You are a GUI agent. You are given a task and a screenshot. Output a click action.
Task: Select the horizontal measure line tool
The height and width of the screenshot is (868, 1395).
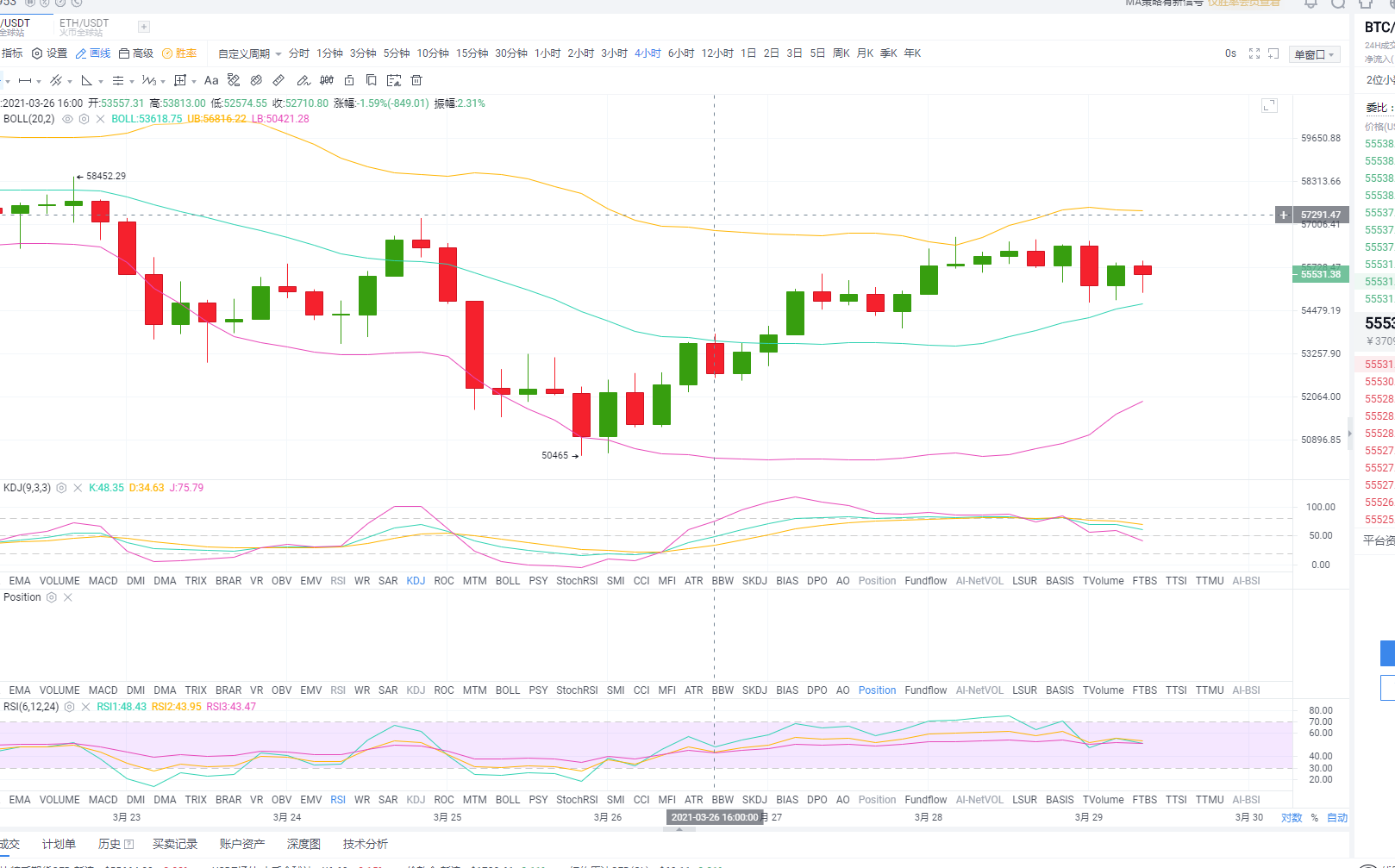click(25, 80)
